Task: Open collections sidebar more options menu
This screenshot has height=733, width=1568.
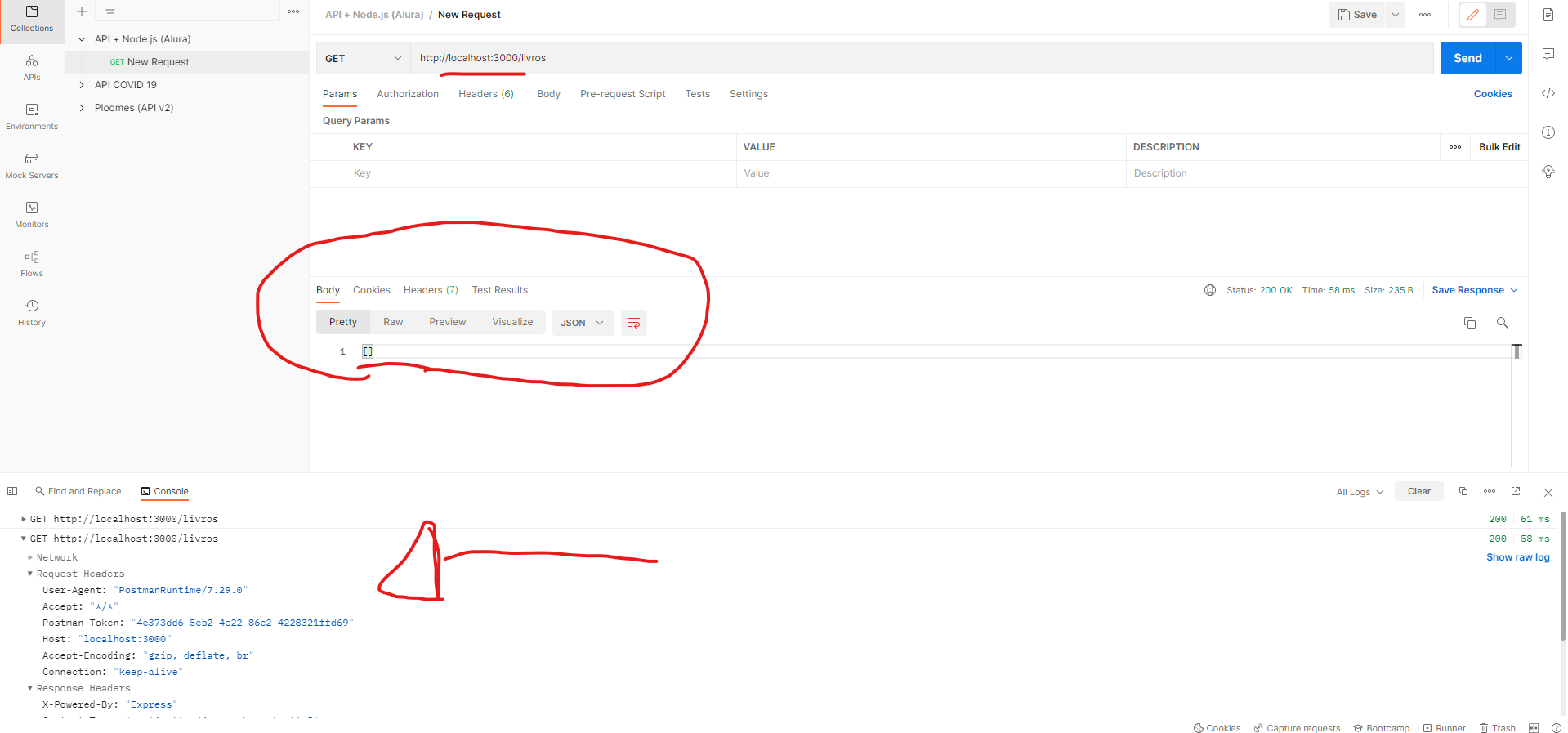Action: point(293,11)
